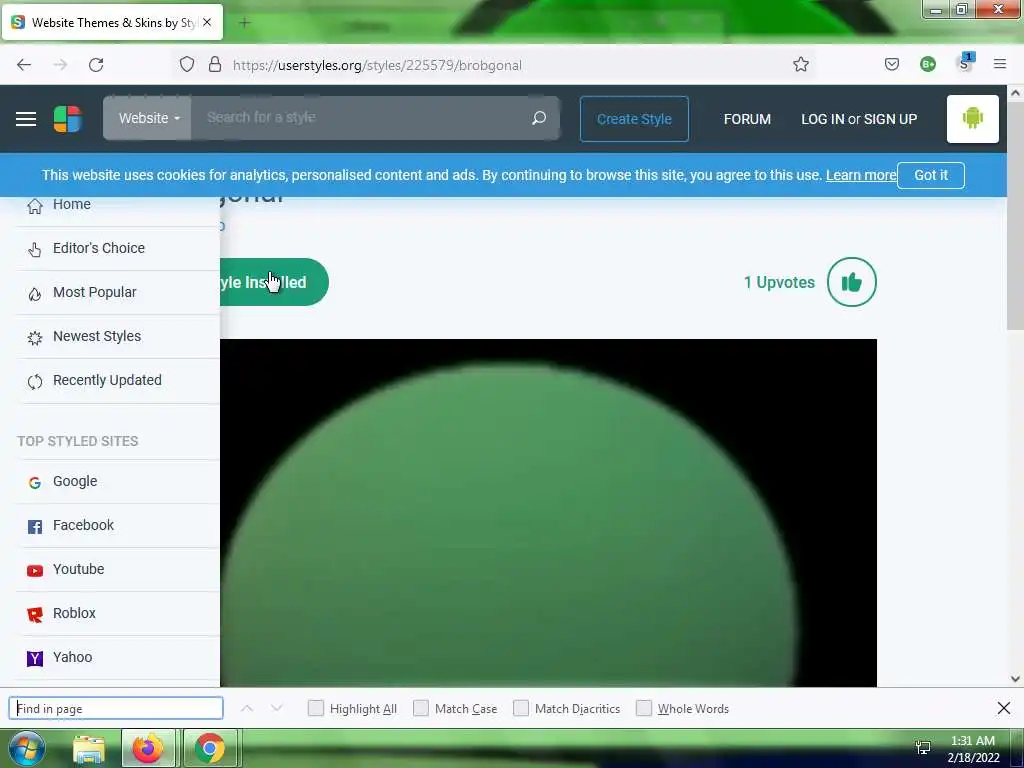Go back to the previous page
Image resolution: width=1024 pixels, height=768 pixels.
pos(24,65)
